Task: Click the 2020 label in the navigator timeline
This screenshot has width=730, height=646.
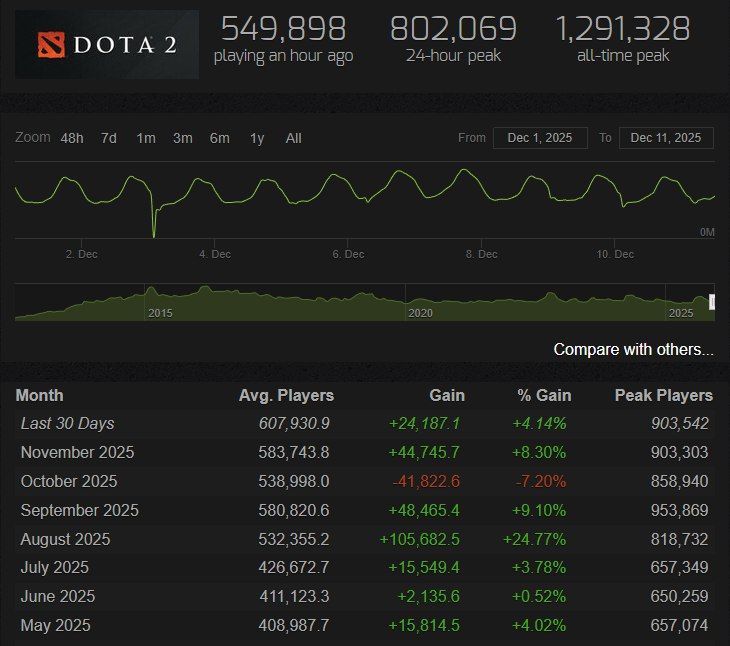Action: 420,313
